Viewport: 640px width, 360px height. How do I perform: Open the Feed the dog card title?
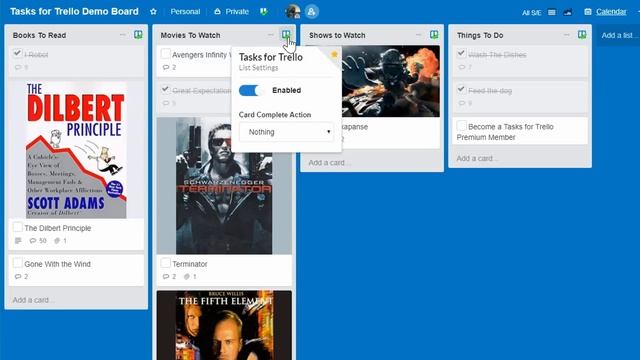coord(490,91)
